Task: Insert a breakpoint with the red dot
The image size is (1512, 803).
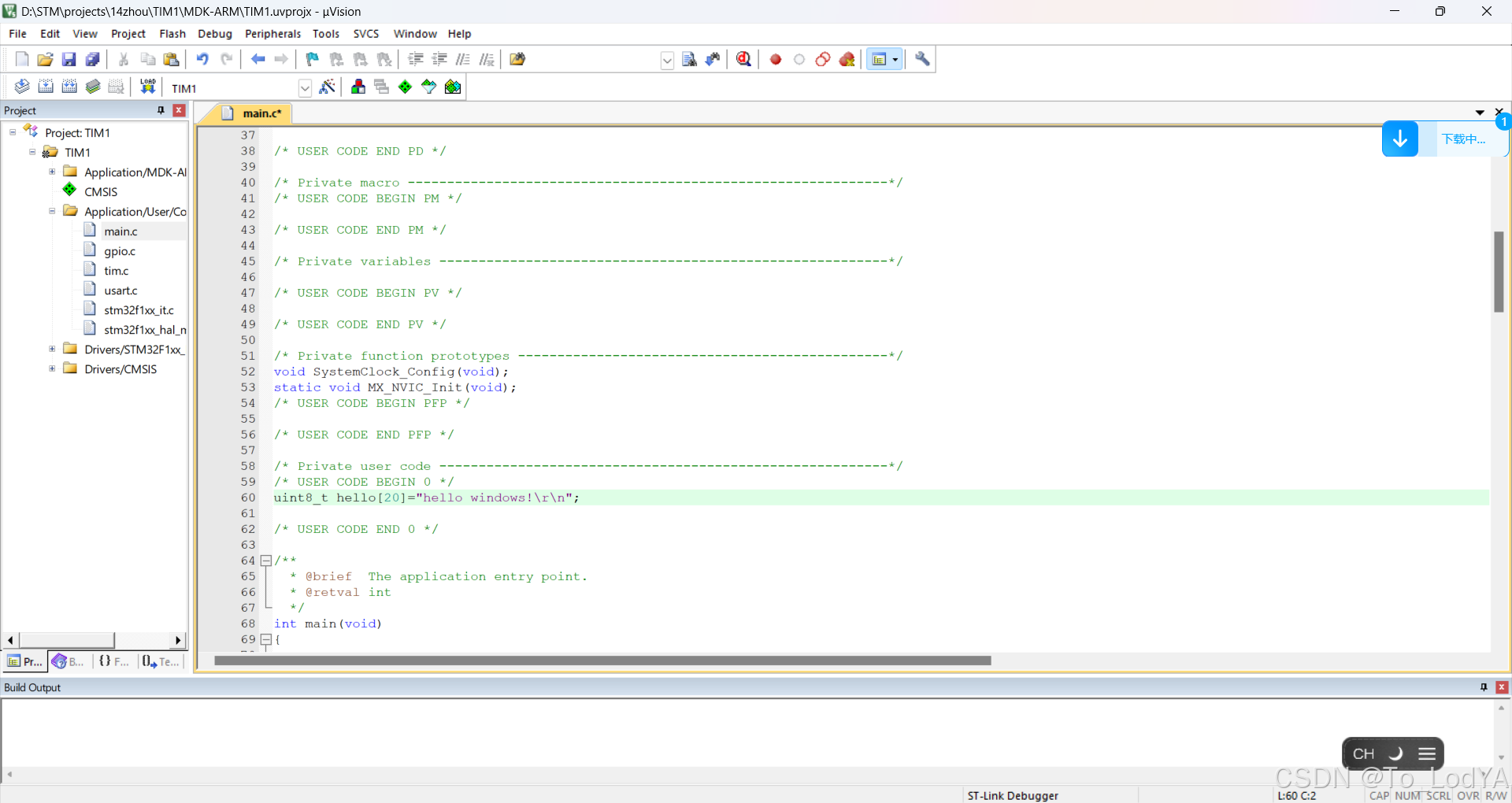Action: pos(776,59)
